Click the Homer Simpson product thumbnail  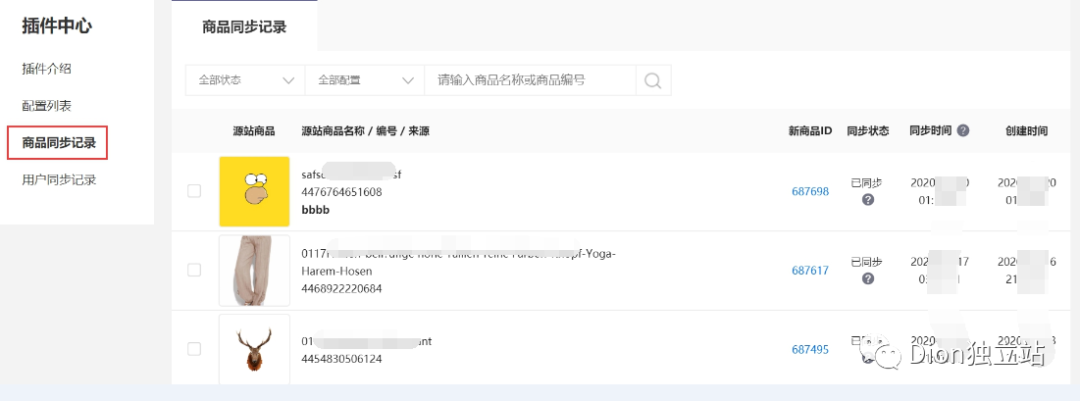coord(254,192)
